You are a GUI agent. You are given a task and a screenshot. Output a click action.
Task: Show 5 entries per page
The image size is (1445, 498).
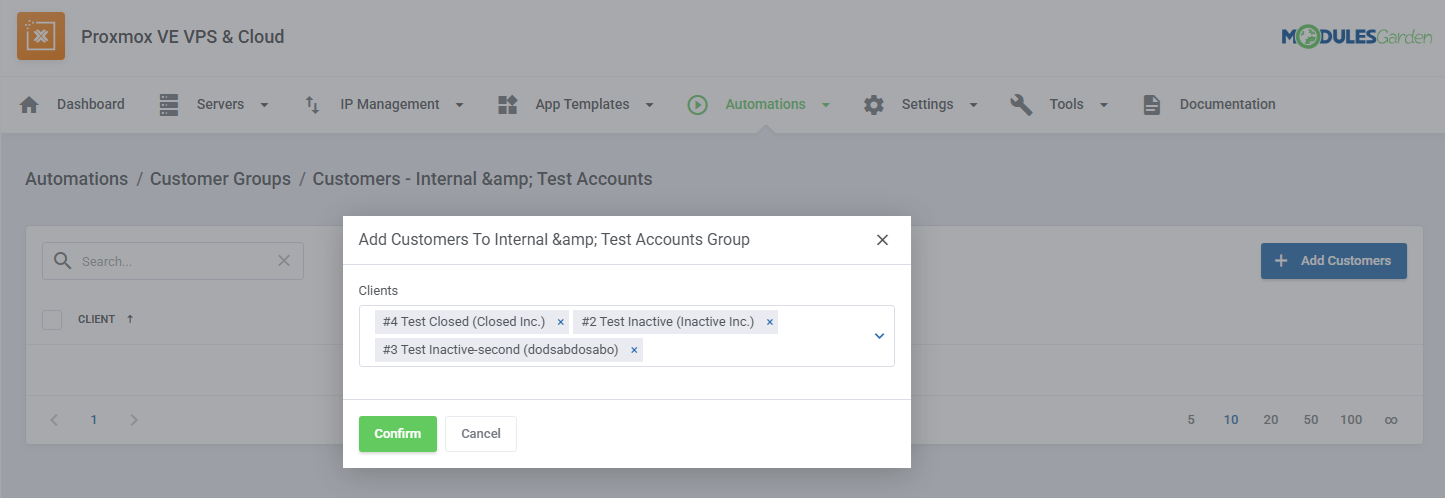click(1191, 420)
